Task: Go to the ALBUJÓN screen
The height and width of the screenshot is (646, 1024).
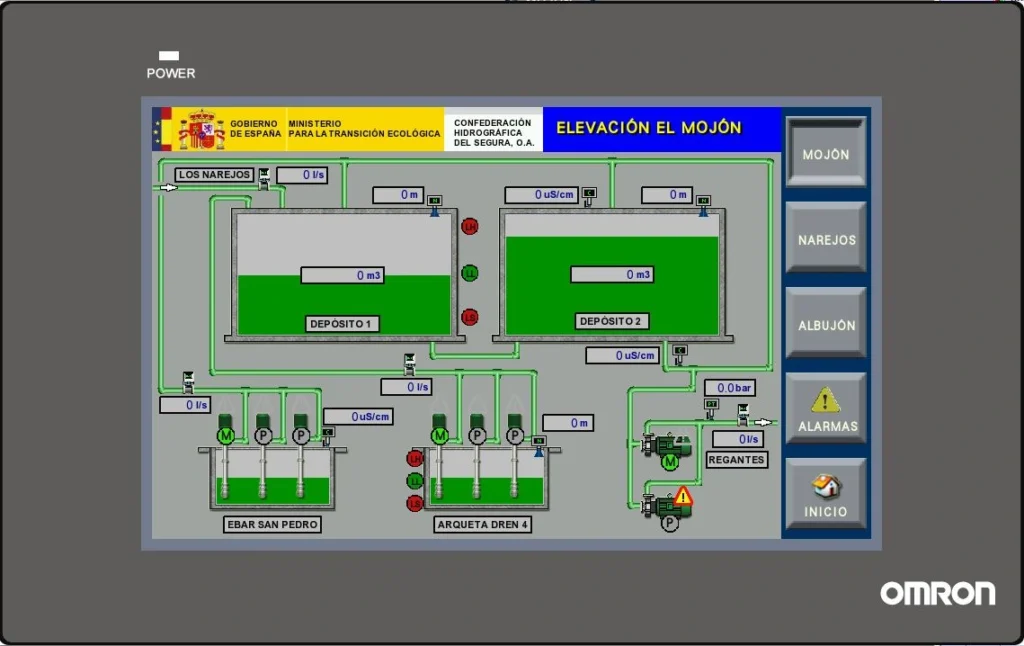Action: coord(825,325)
